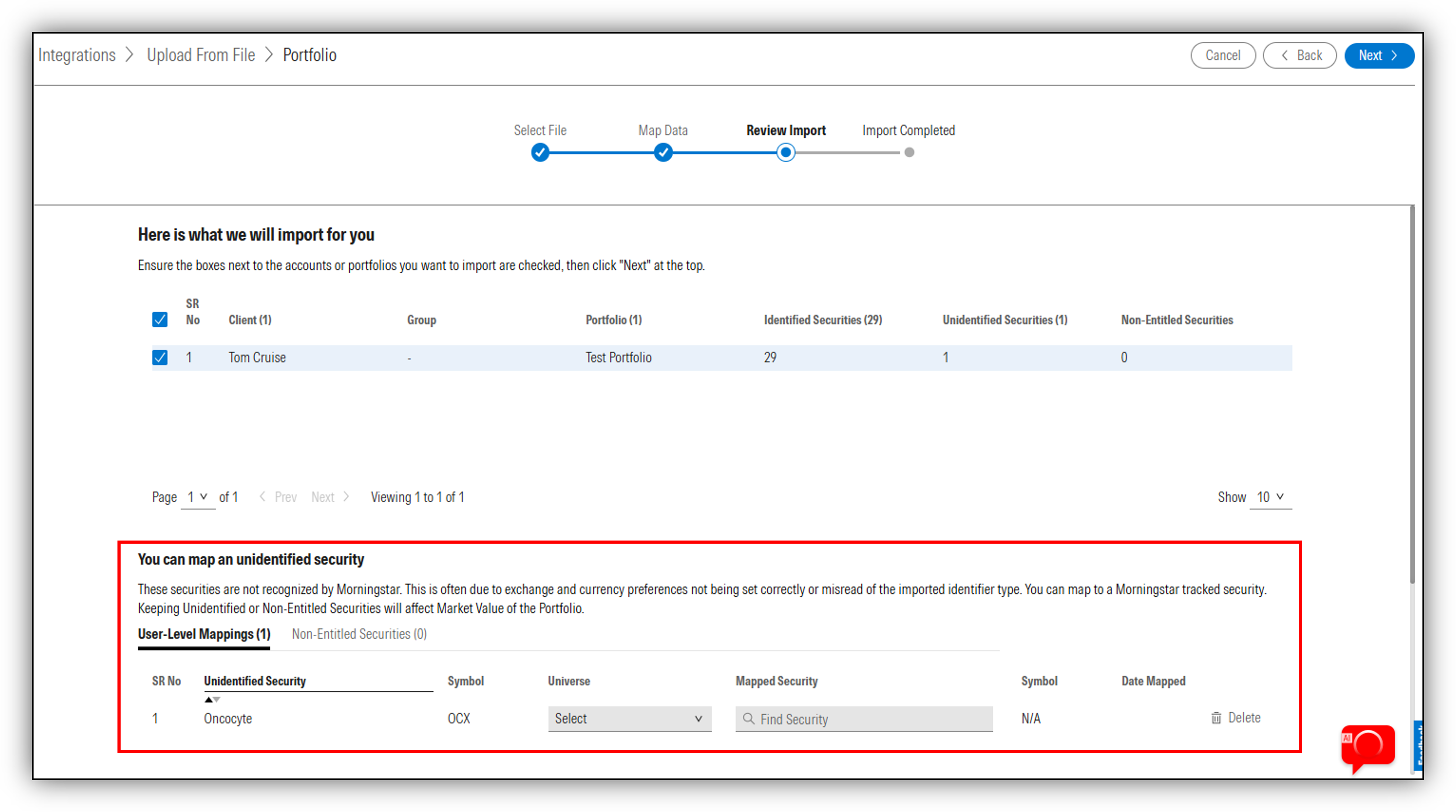Click the Non-Entitled Securities column header
Screen dimensions: 1456x812
click(1177, 320)
